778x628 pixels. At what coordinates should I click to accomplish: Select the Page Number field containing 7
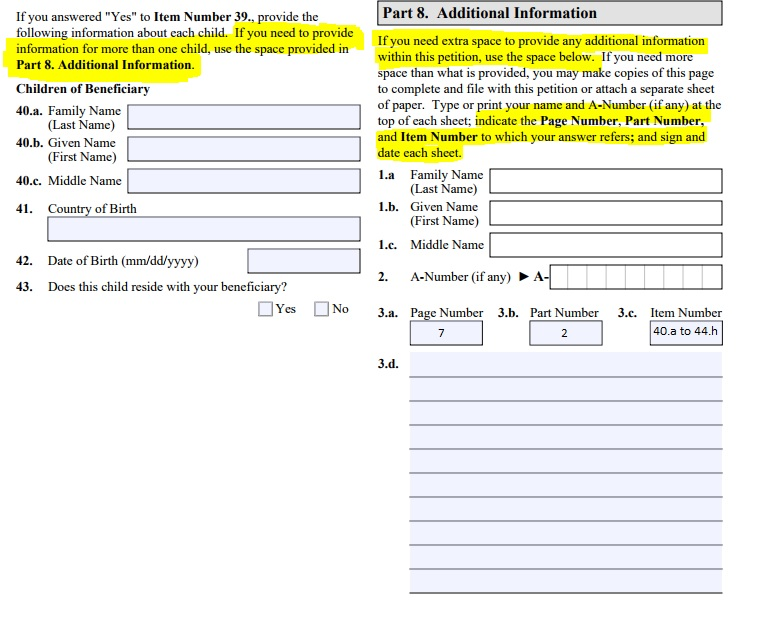446,333
